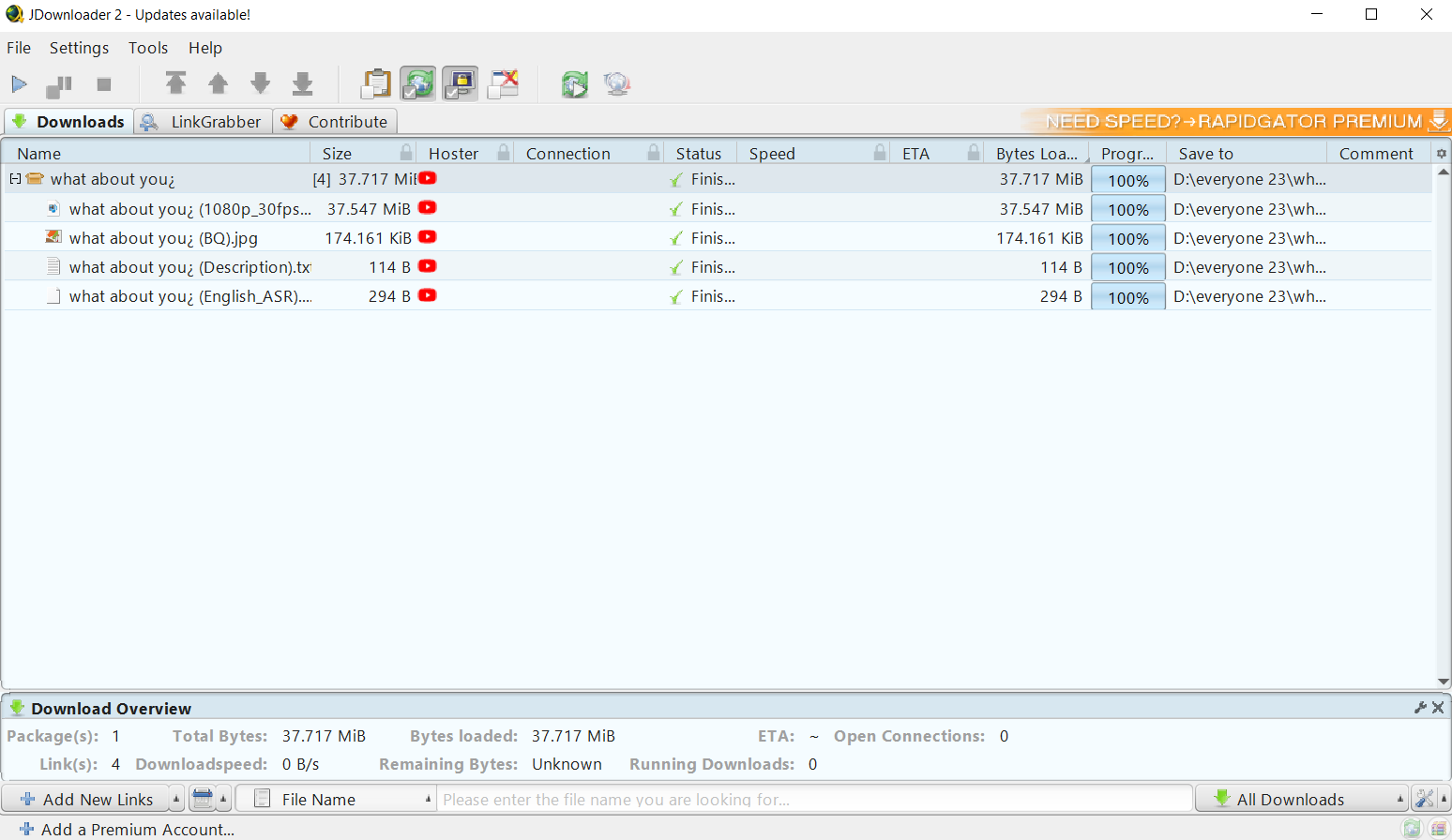Open table column settings gear

tap(1442, 154)
